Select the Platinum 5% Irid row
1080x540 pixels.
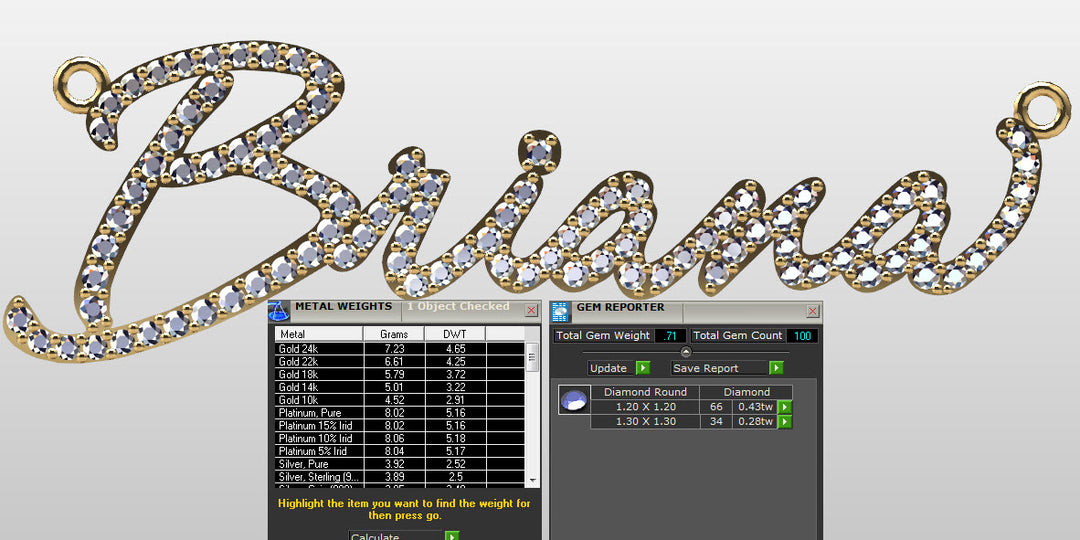(399, 451)
